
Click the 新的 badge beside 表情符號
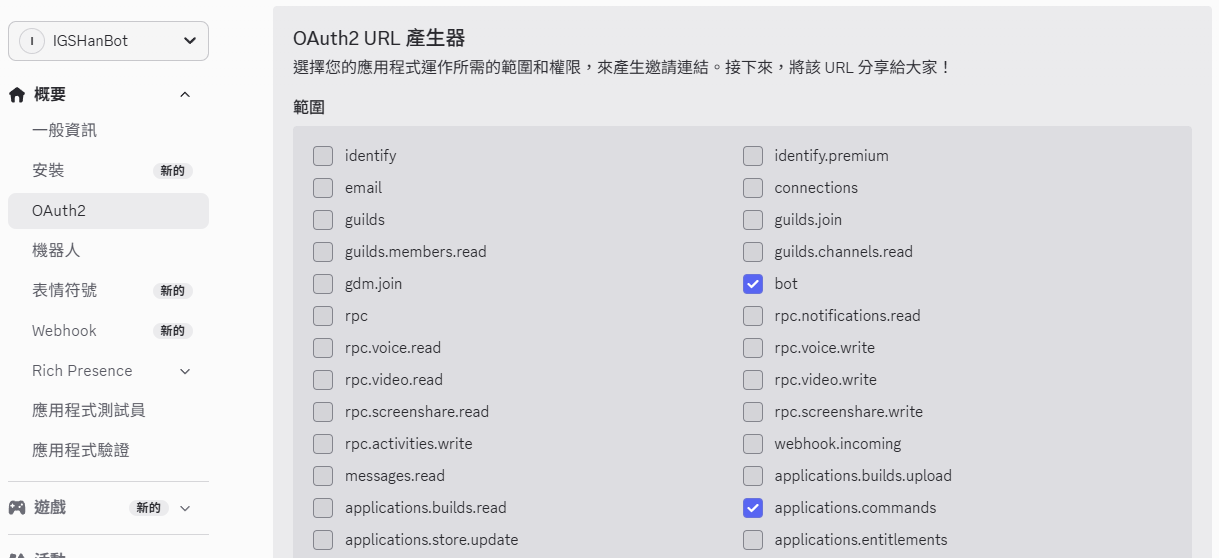point(173,291)
